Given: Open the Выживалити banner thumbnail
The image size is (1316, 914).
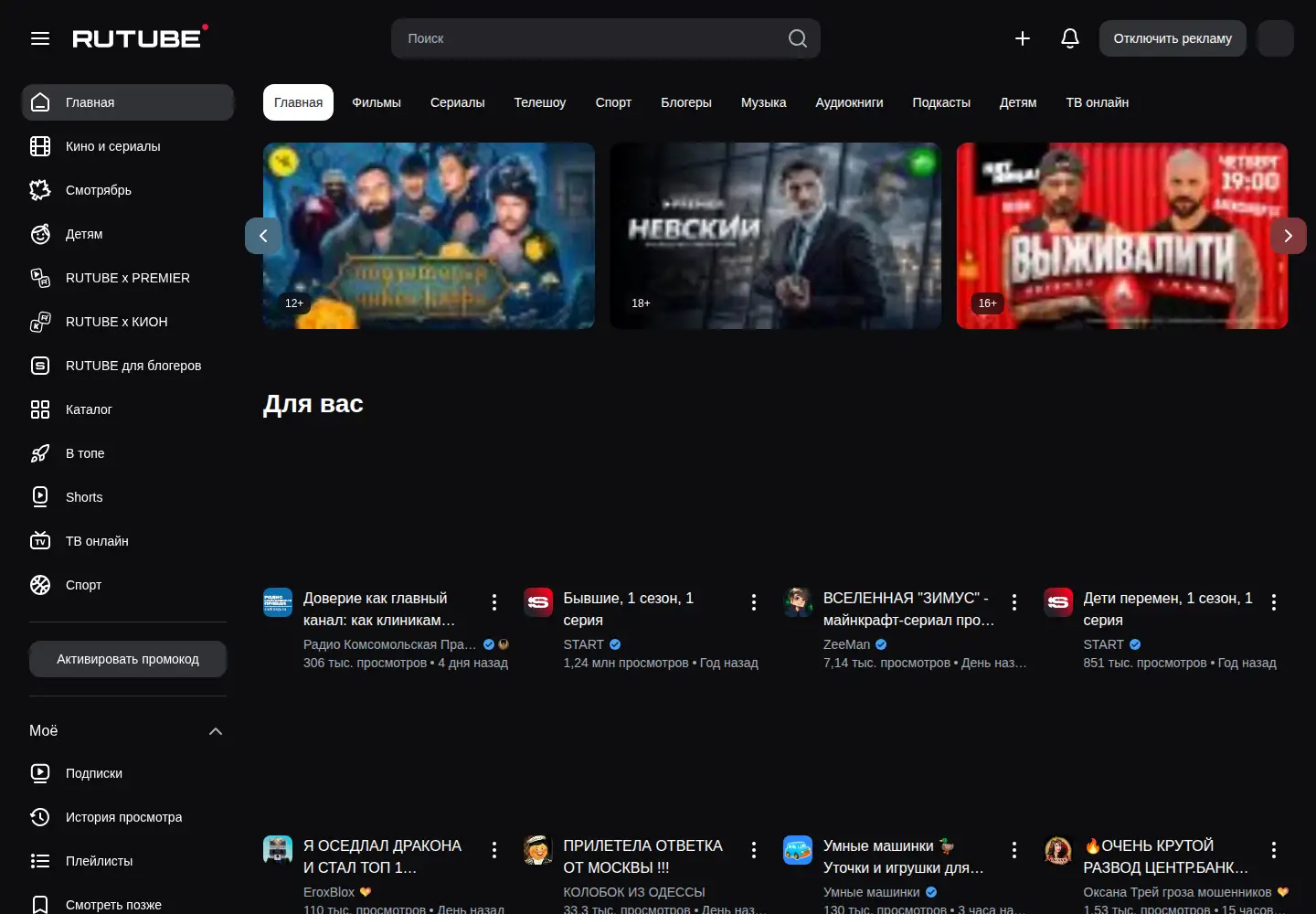Looking at the screenshot, I should (x=1122, y=236).
